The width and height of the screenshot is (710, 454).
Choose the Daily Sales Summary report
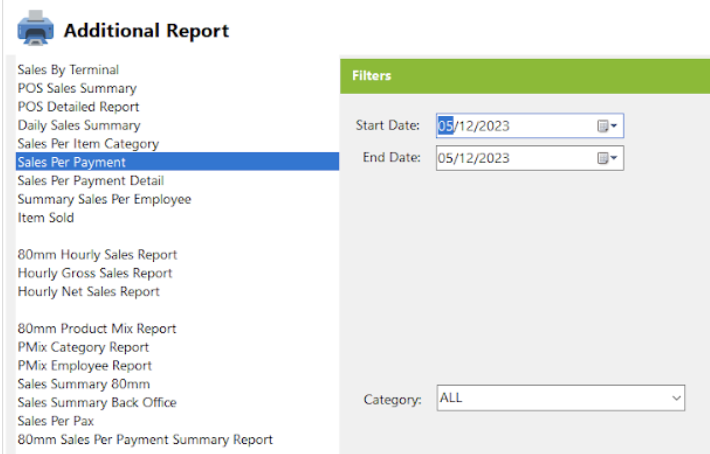(x=79, y=125)
